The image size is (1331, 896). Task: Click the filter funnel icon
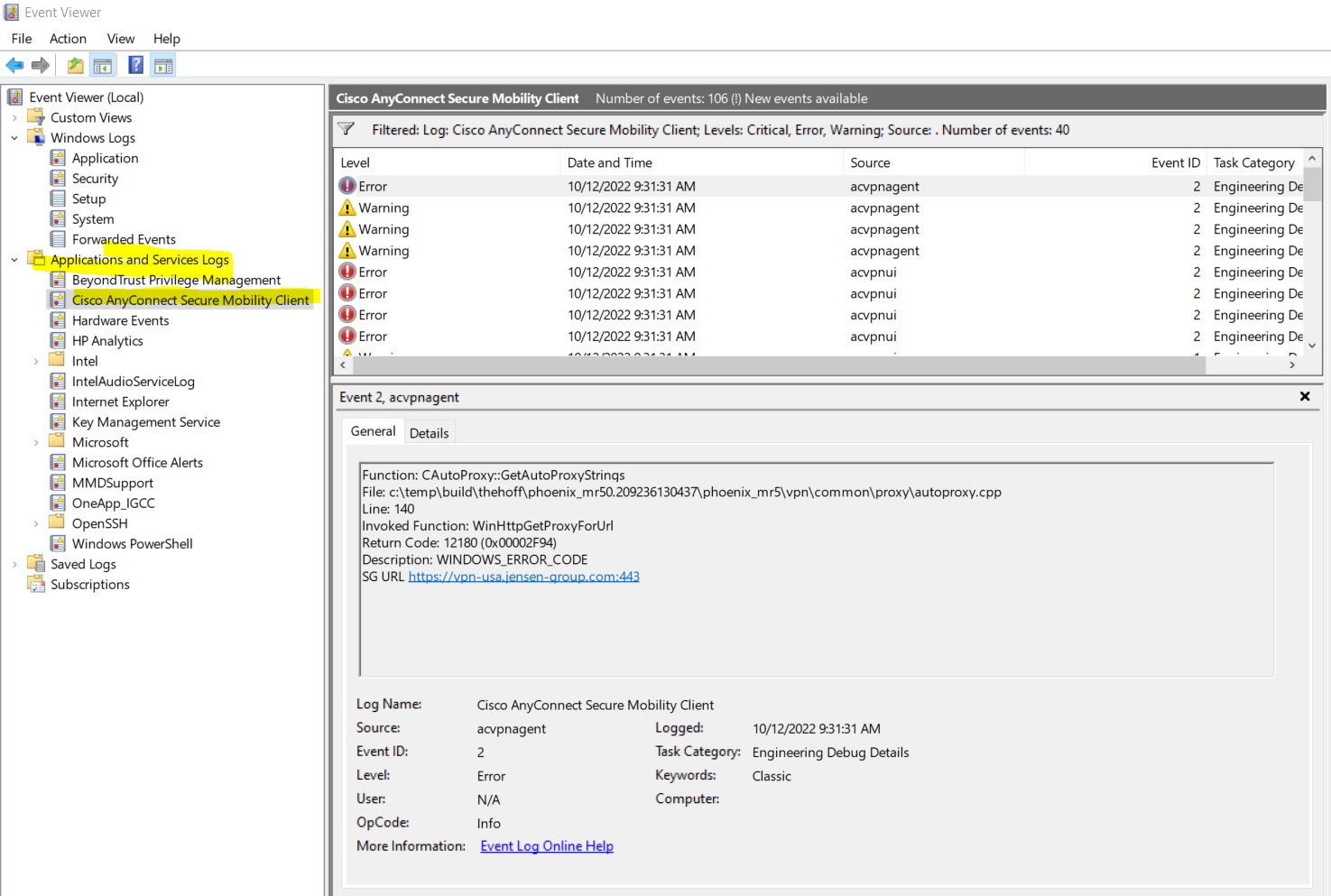[346, 129]
